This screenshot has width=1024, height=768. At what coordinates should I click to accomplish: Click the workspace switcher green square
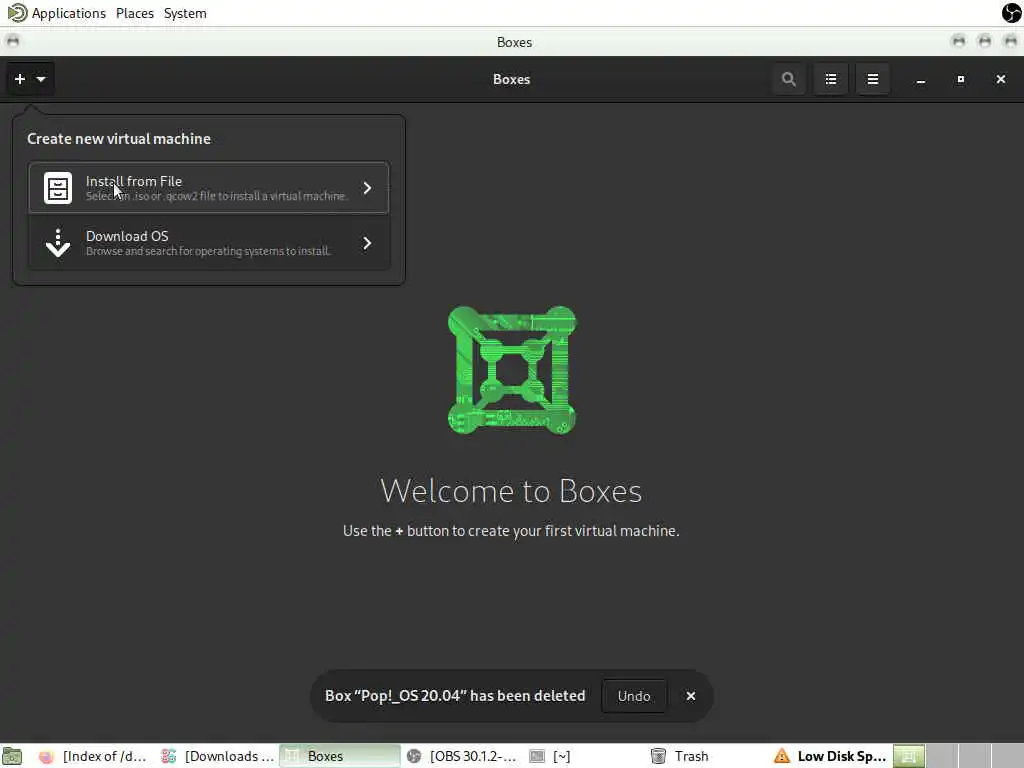click(x=909, y=756)
